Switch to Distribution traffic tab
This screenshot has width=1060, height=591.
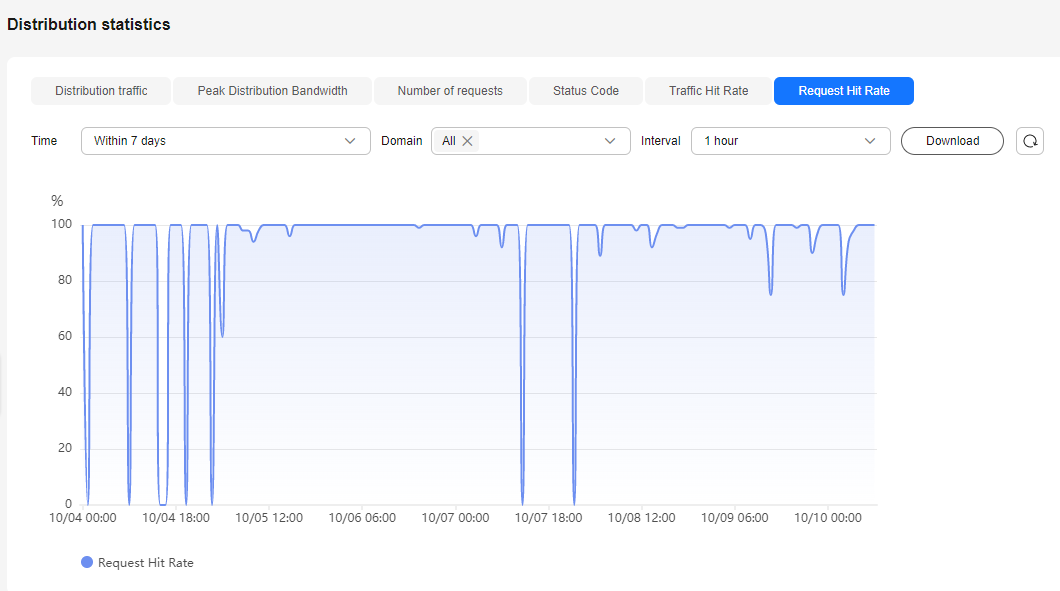(101, 91)
